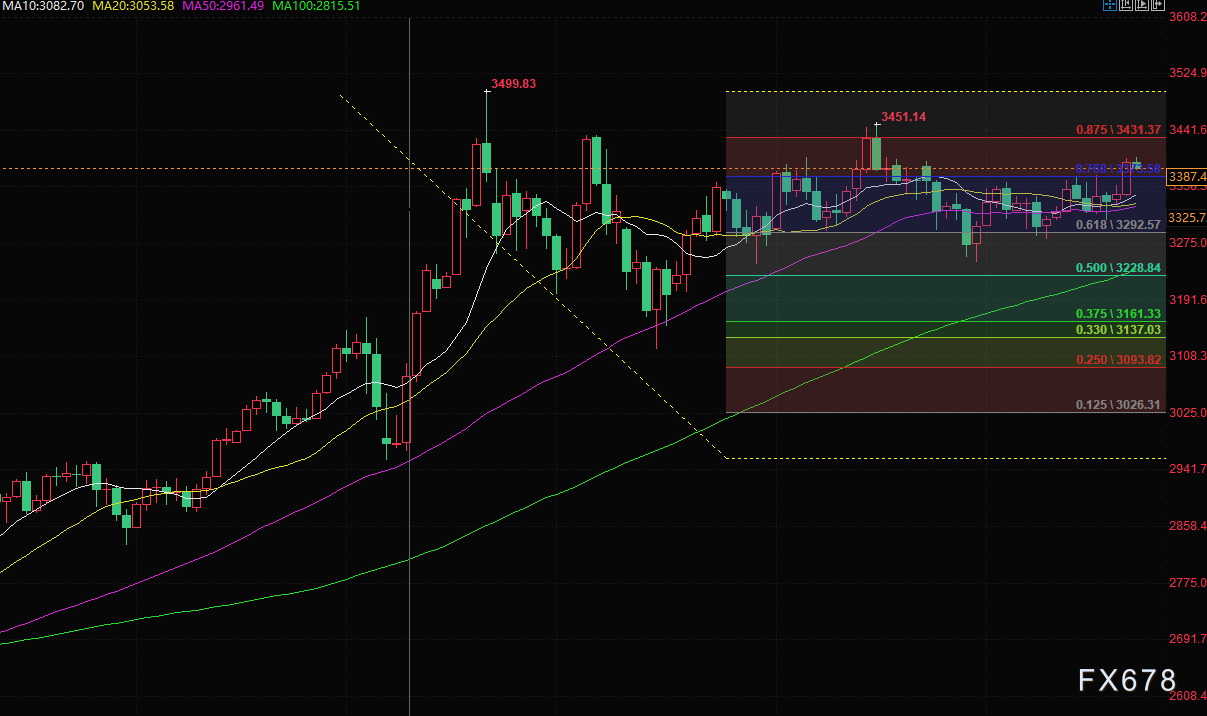Select the 0.500 Fibonacci level label
Viewport: 1207px width, 716px height.
pos(1118,268)
